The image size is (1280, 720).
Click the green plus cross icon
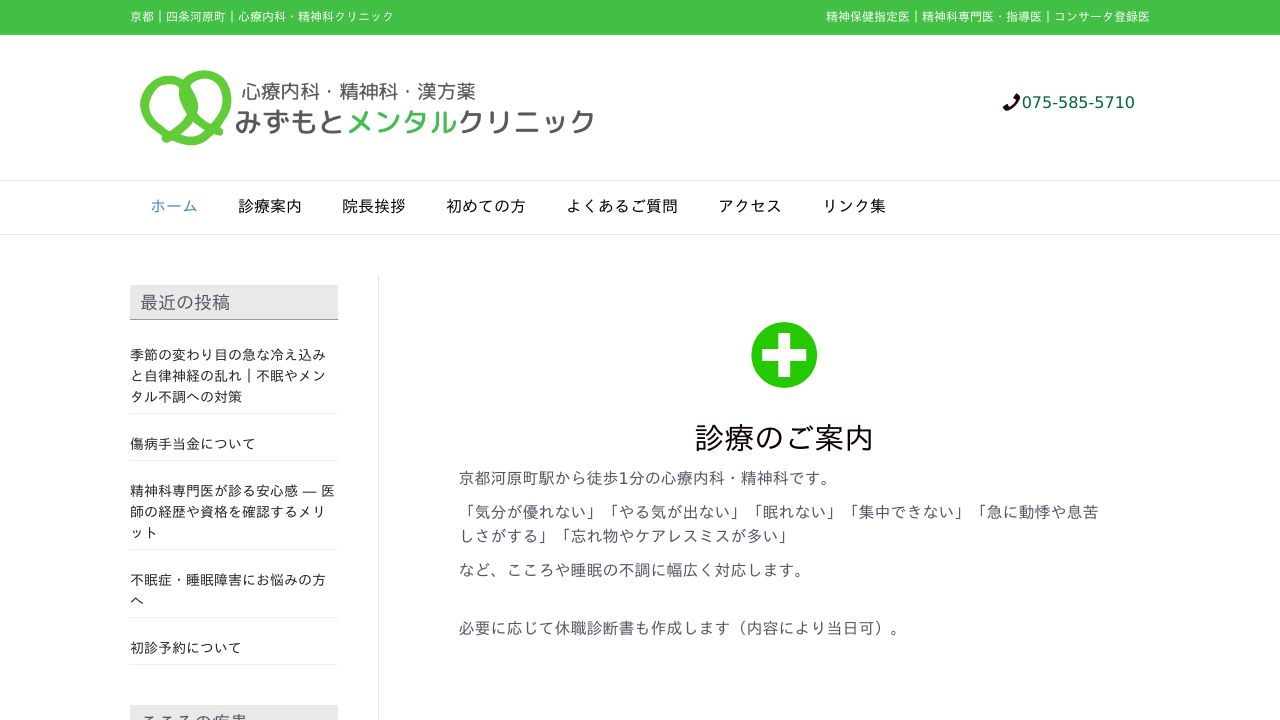click(x=784, y=355)
